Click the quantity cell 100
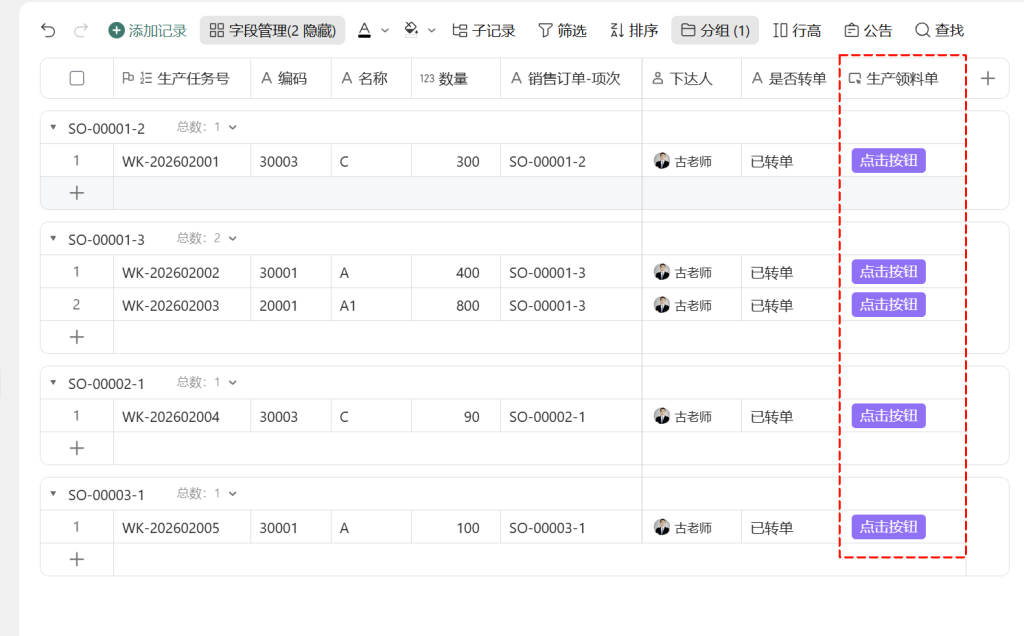Viewport: 1024px width, 636px height. click(x=456, y=528)
